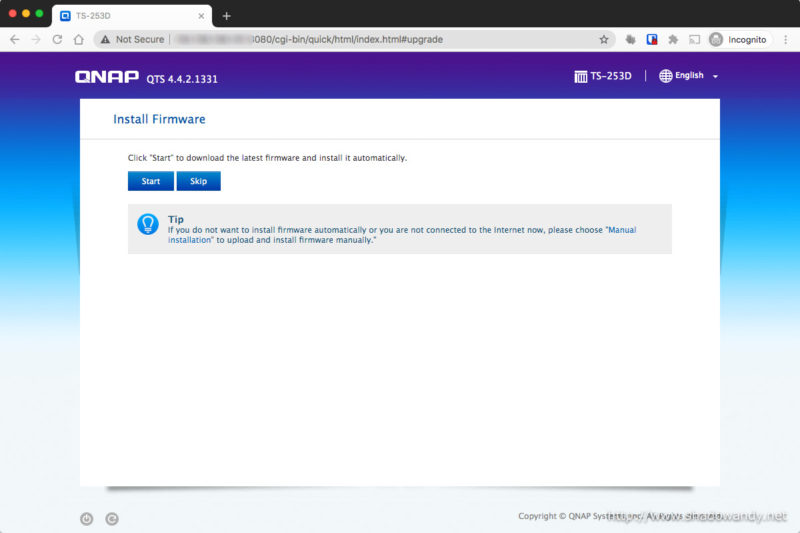Image resolution: width=800 pixels, height=533 pixels.
Task: Click the TS-253D NAS device icon
Action: pos(580,76)
